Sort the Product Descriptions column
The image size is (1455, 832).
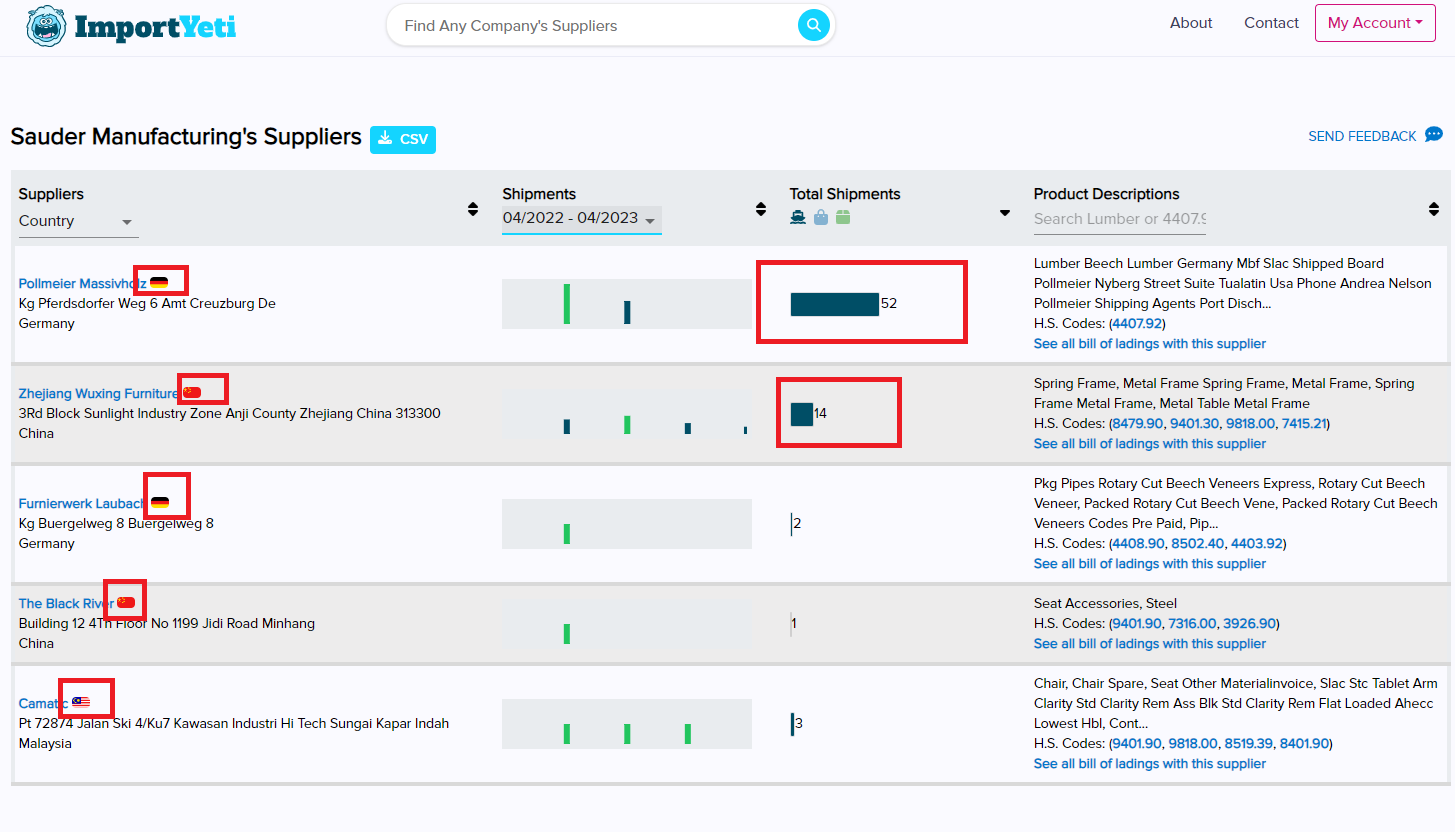[x=1434, y=209]
